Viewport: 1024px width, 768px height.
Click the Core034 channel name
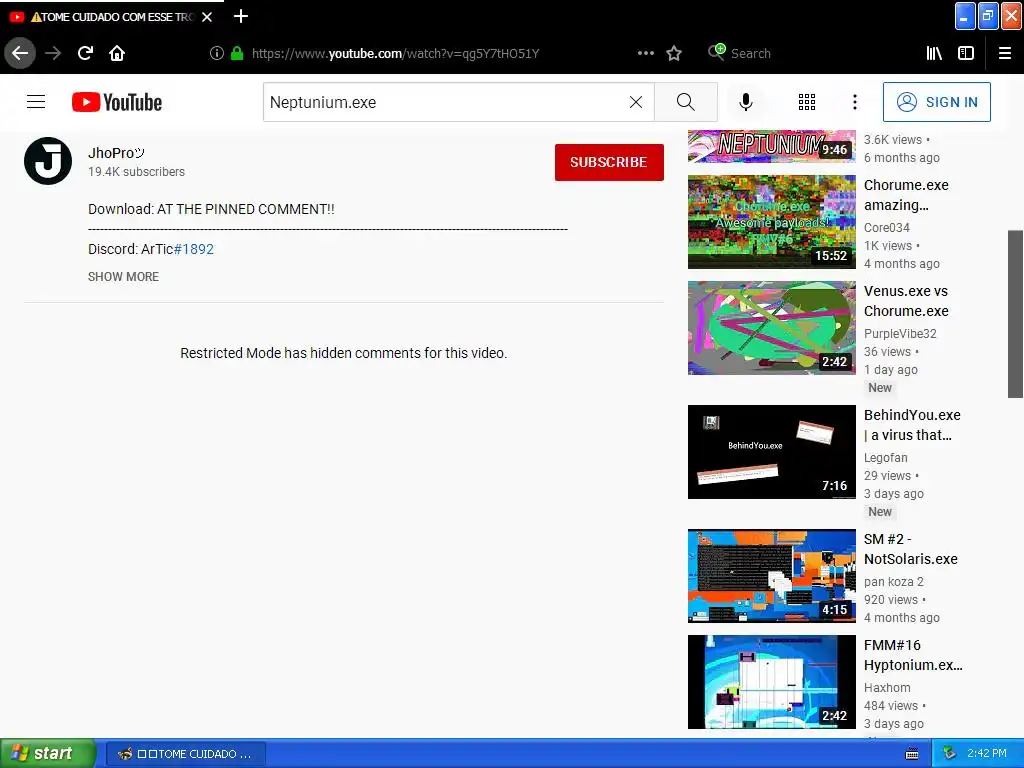886,227
